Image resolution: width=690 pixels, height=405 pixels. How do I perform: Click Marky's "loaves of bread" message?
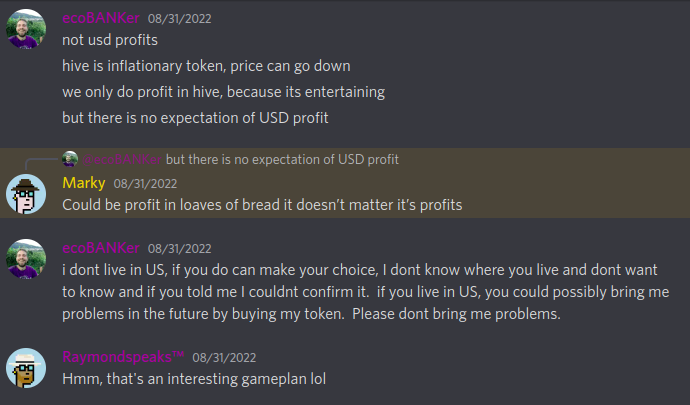coord(261,204)
